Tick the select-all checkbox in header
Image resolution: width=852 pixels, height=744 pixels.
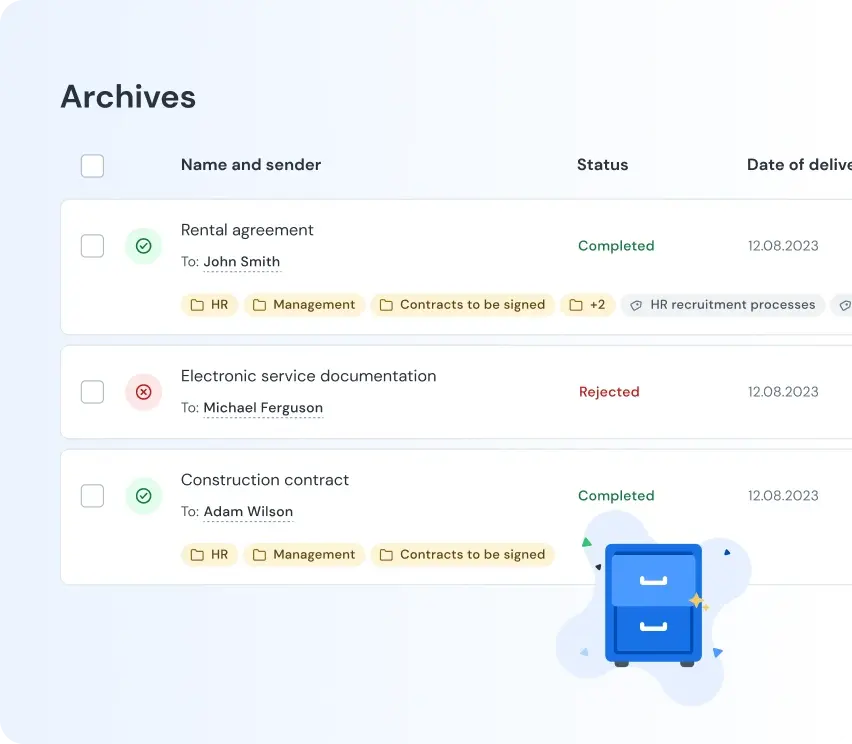tap(92, 166)
